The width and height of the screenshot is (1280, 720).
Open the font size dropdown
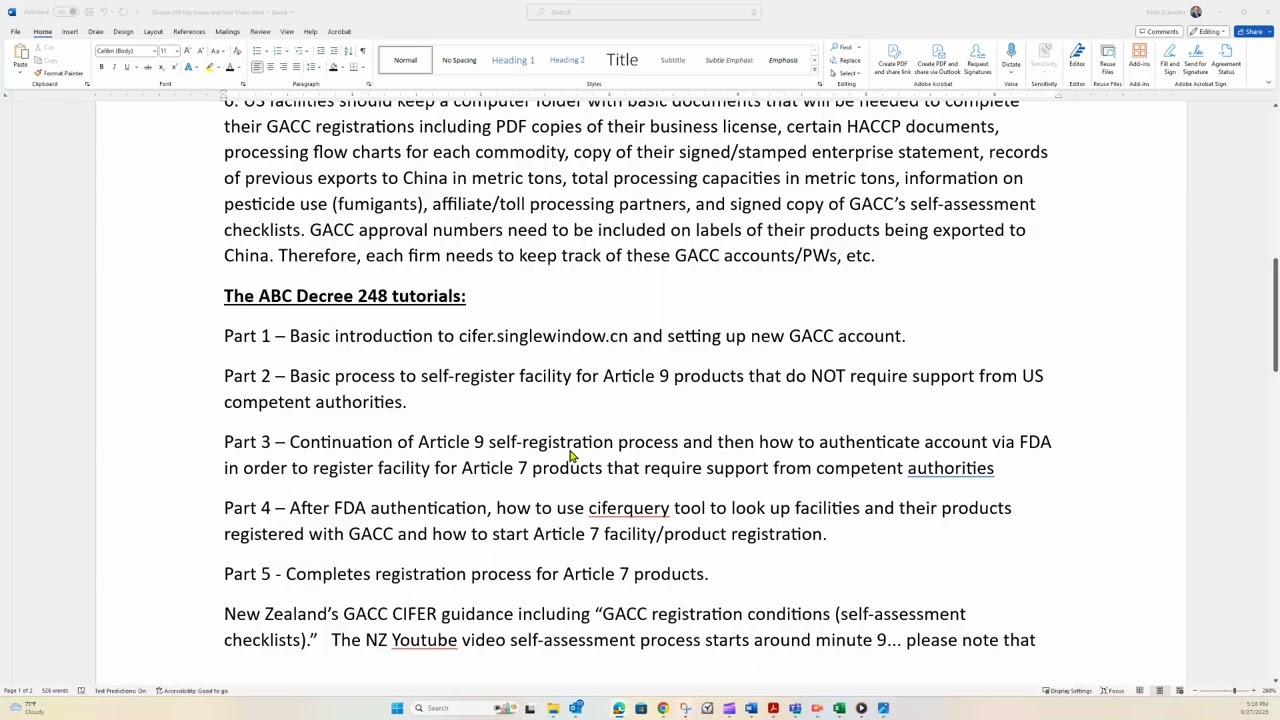(x=178, y=51)
